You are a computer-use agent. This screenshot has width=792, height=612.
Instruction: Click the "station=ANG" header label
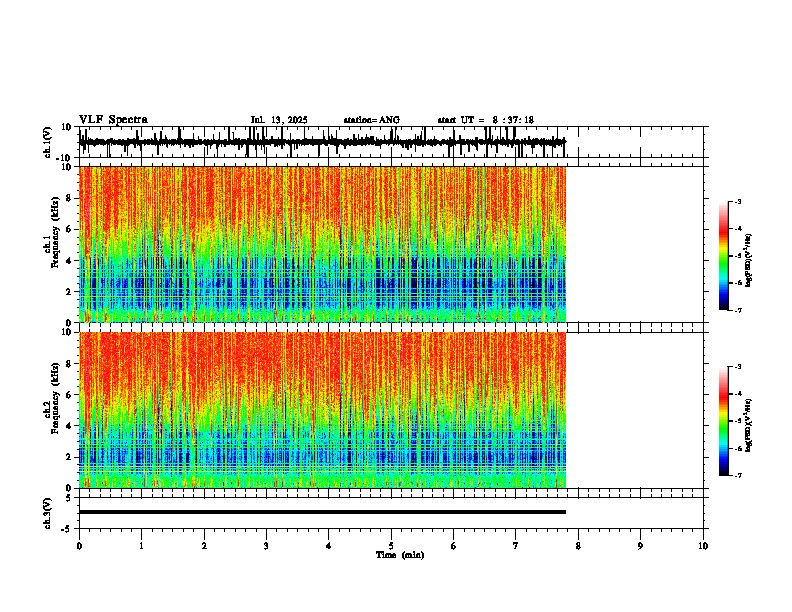372,120
